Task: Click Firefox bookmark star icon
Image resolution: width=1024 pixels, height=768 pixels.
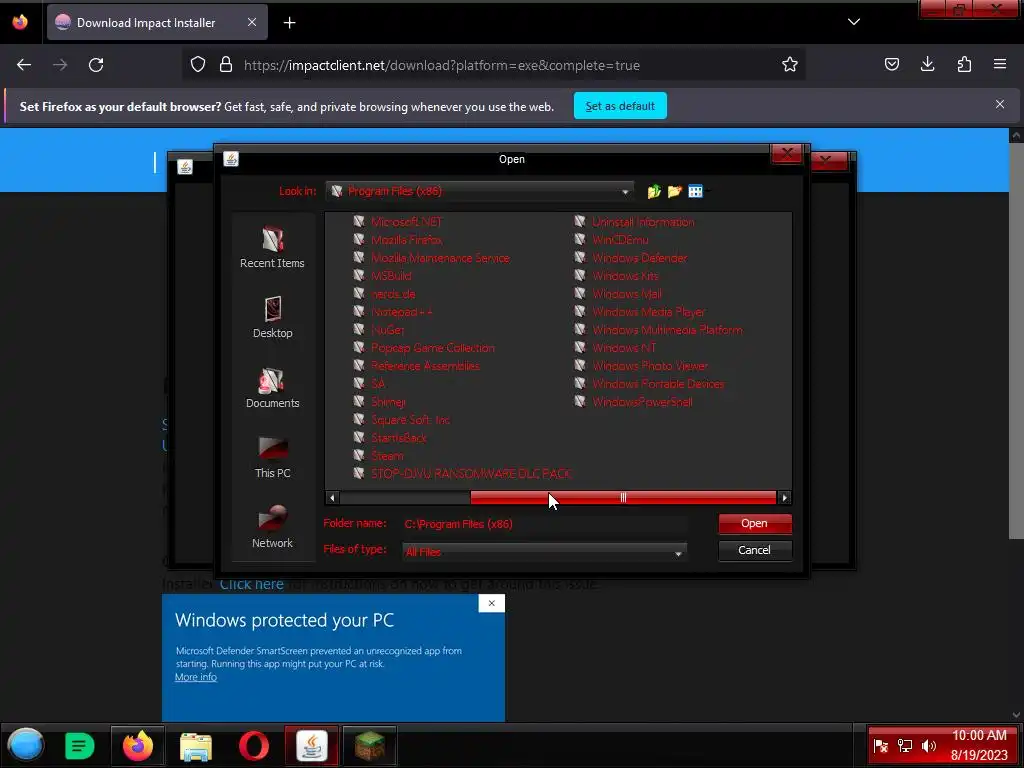Action: tap(790, 64)
